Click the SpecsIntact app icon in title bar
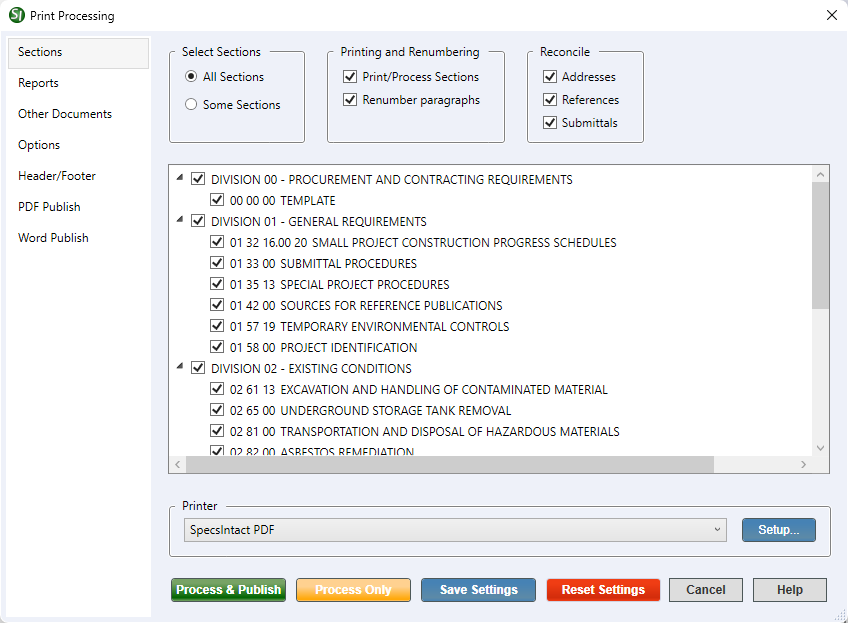 coord(17,15)
